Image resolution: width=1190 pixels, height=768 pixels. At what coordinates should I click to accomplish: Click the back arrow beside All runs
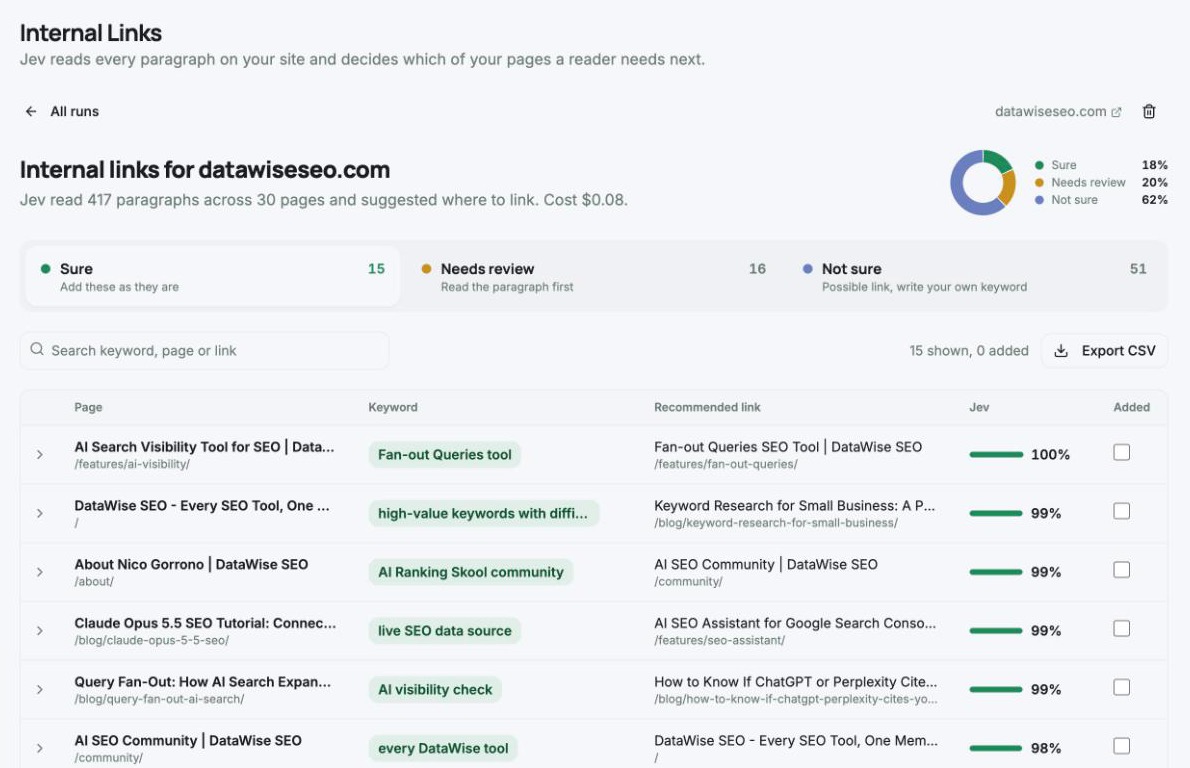[x=31, y=112]
